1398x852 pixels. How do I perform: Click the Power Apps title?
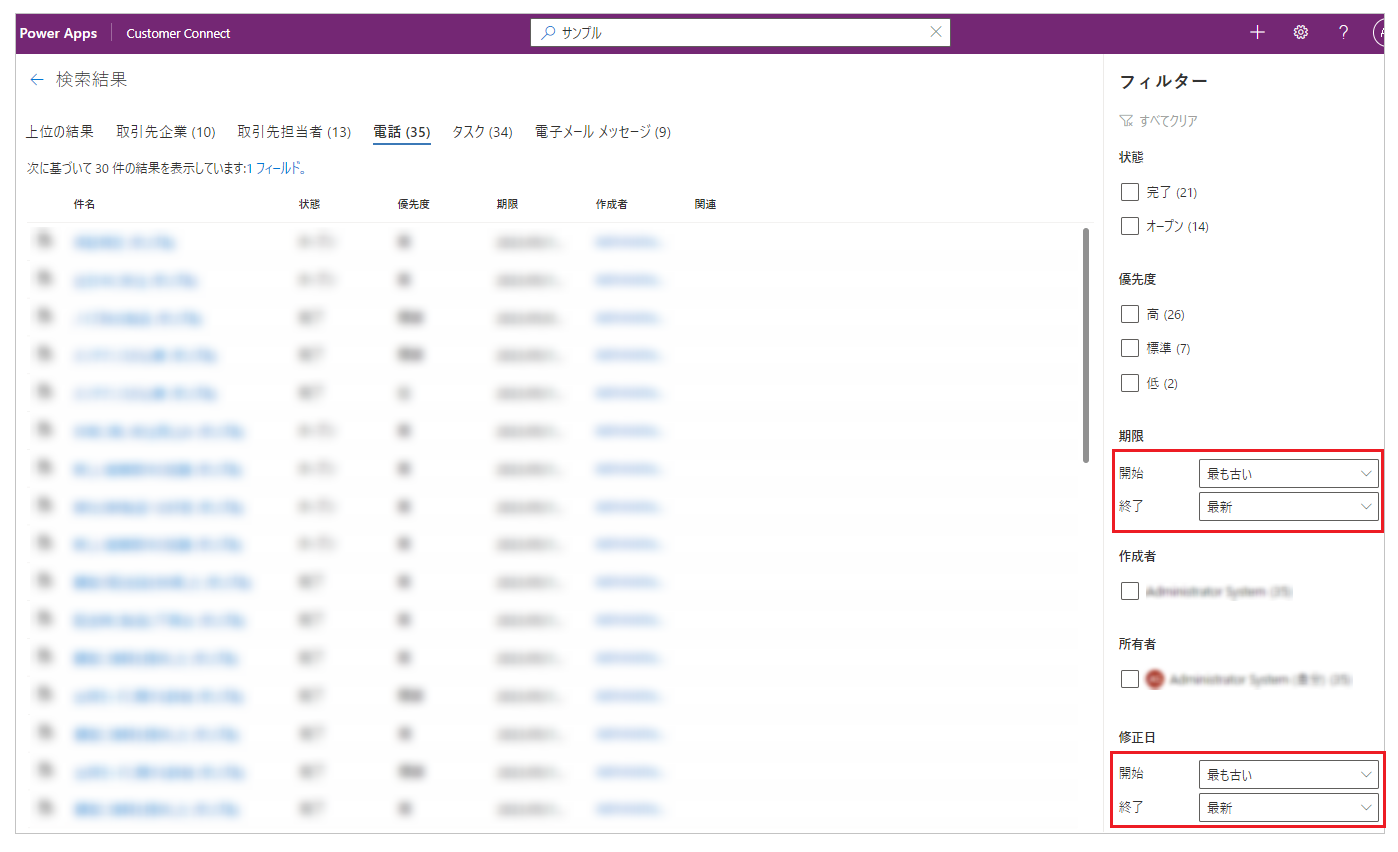tap(59, 33)
